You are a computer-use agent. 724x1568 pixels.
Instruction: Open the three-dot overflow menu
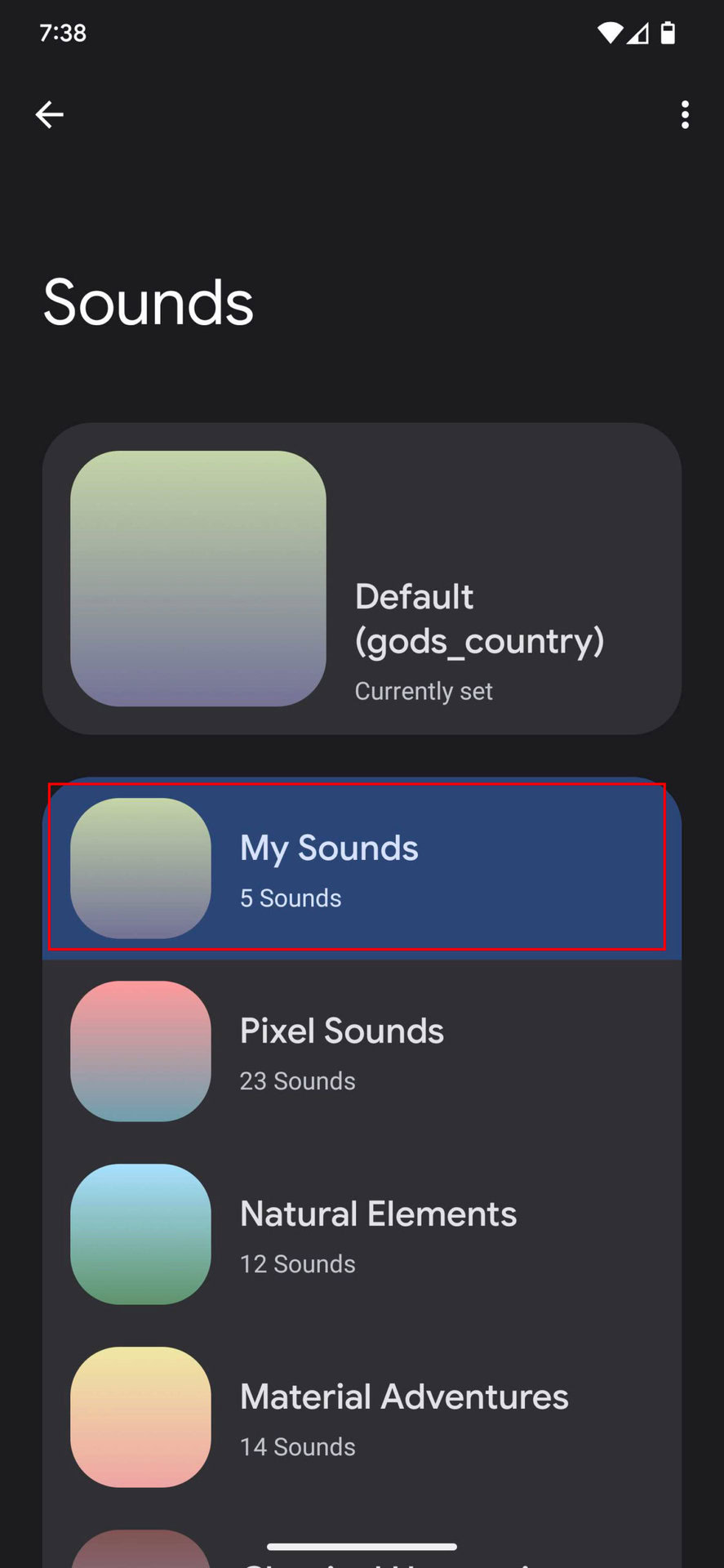pos(685,115)
